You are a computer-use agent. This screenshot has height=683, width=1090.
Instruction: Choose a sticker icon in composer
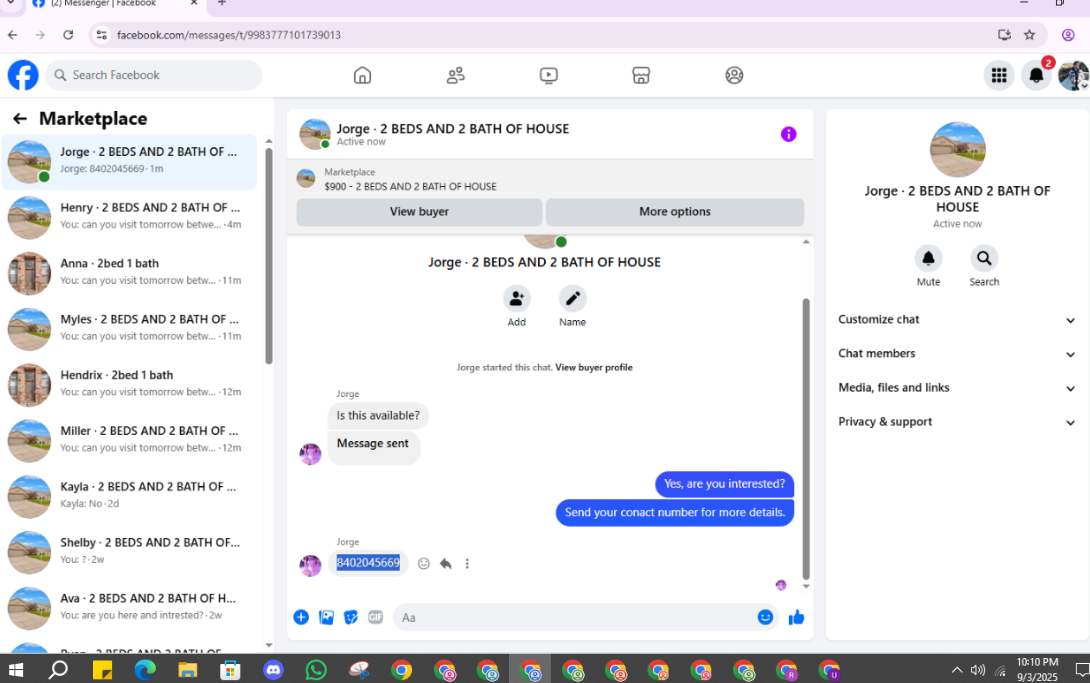point(351,617)
